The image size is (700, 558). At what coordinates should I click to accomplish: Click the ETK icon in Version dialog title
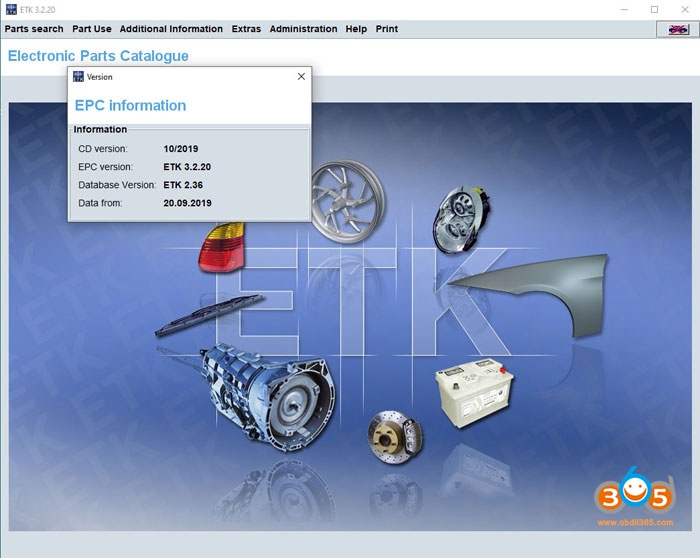tap(78, 76)
